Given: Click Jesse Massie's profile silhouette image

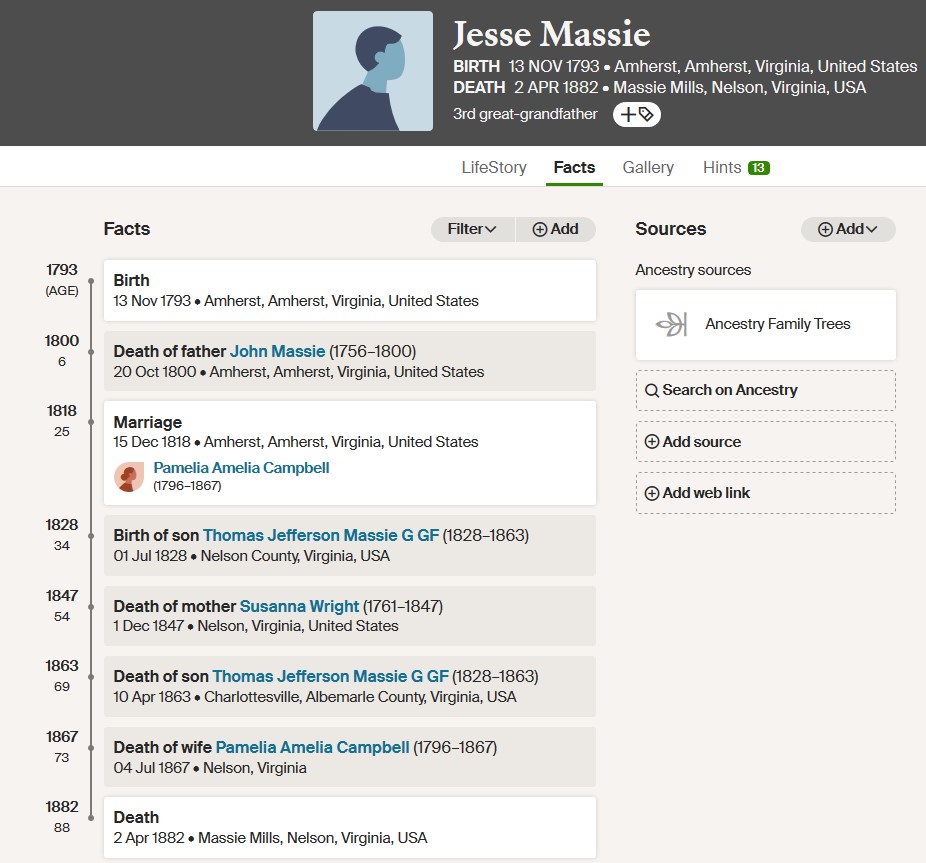Looking at the screenshot, I should [x=373, y=71].
